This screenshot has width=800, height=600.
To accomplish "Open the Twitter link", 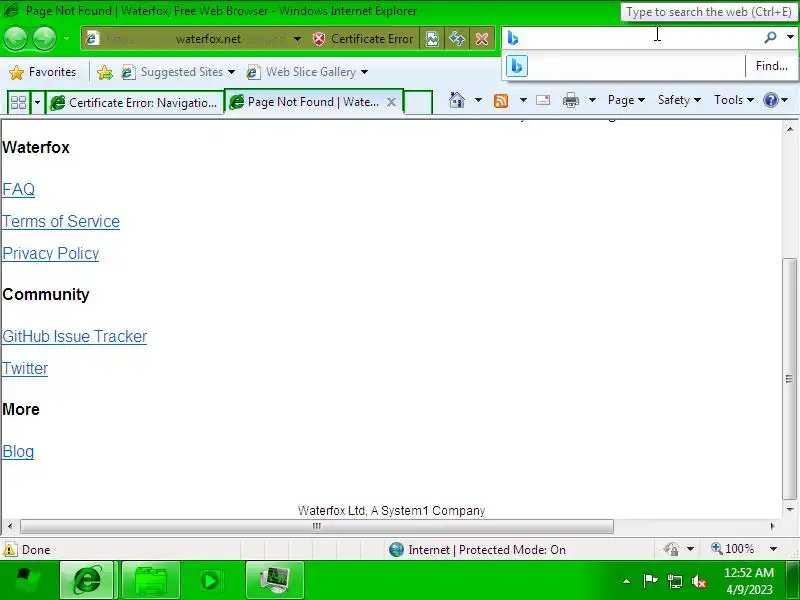I will [25, 368].
